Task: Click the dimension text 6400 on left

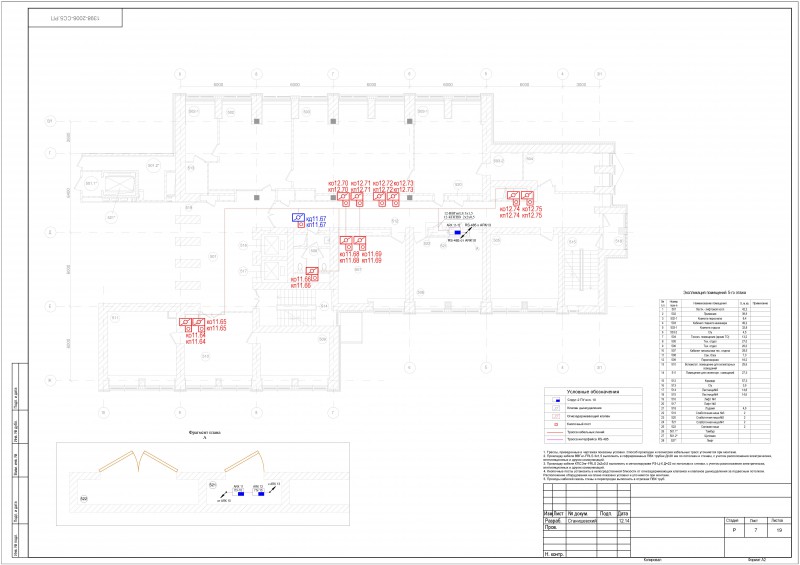Action: (x=68, y=192)
